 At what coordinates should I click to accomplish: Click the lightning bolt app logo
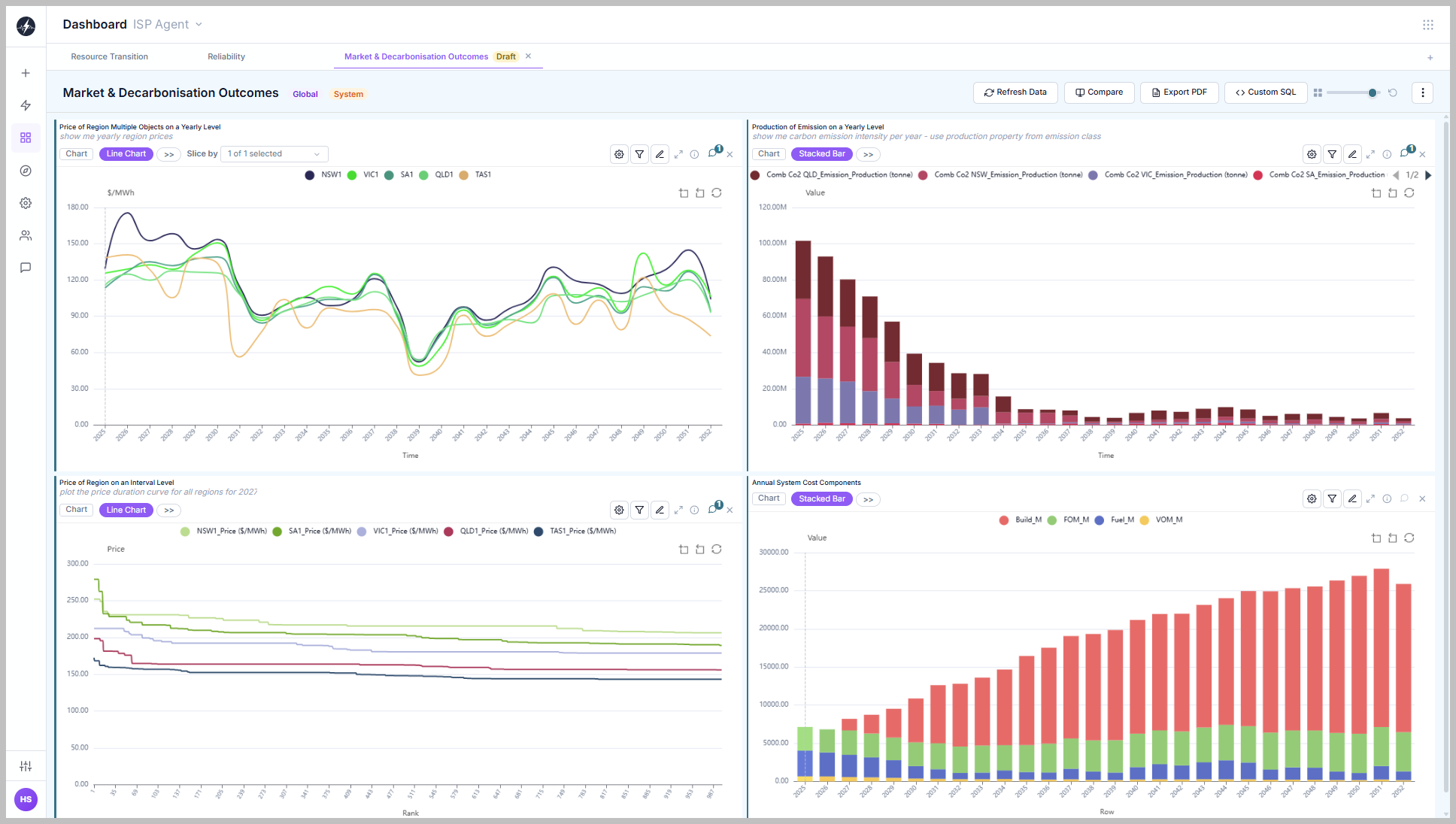pyautogui.click(x=26, y=26)
